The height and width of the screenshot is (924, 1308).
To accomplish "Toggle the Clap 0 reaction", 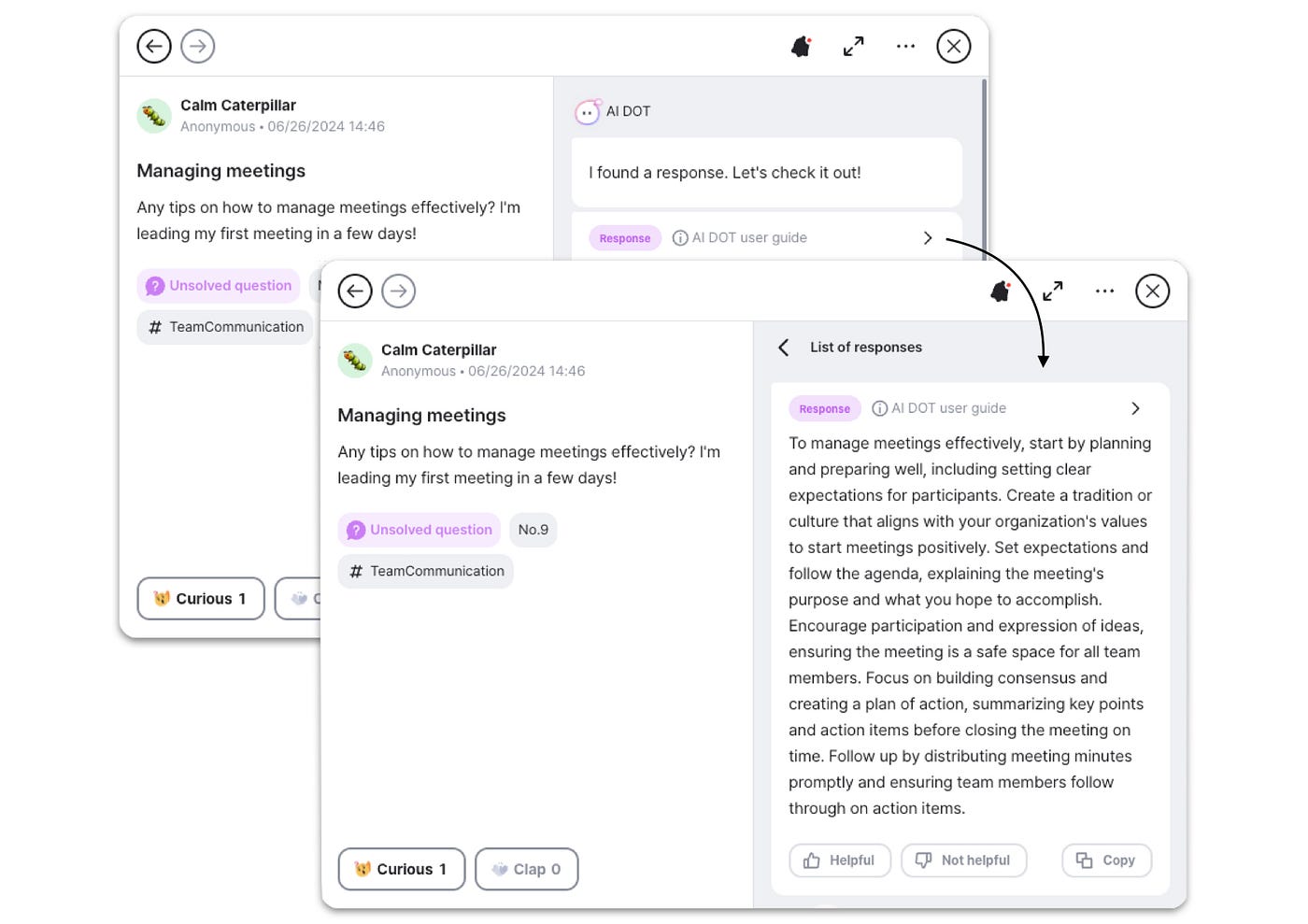I will point(527,869).
